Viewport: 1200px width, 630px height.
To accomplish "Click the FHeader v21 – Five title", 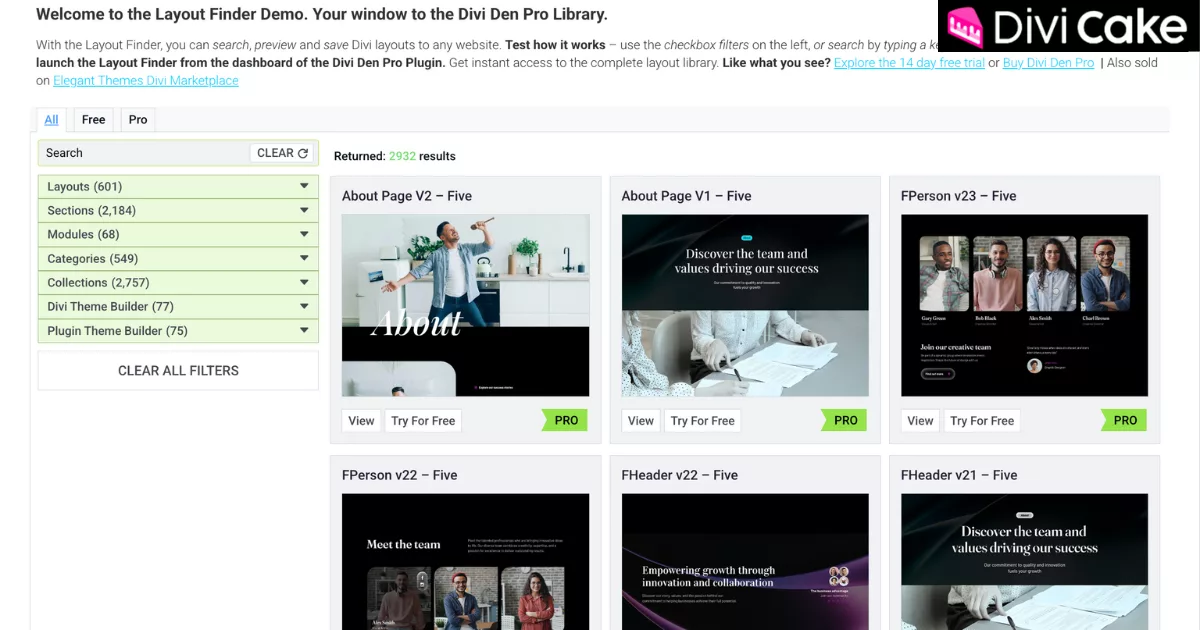I will click(x=959, y=475).
